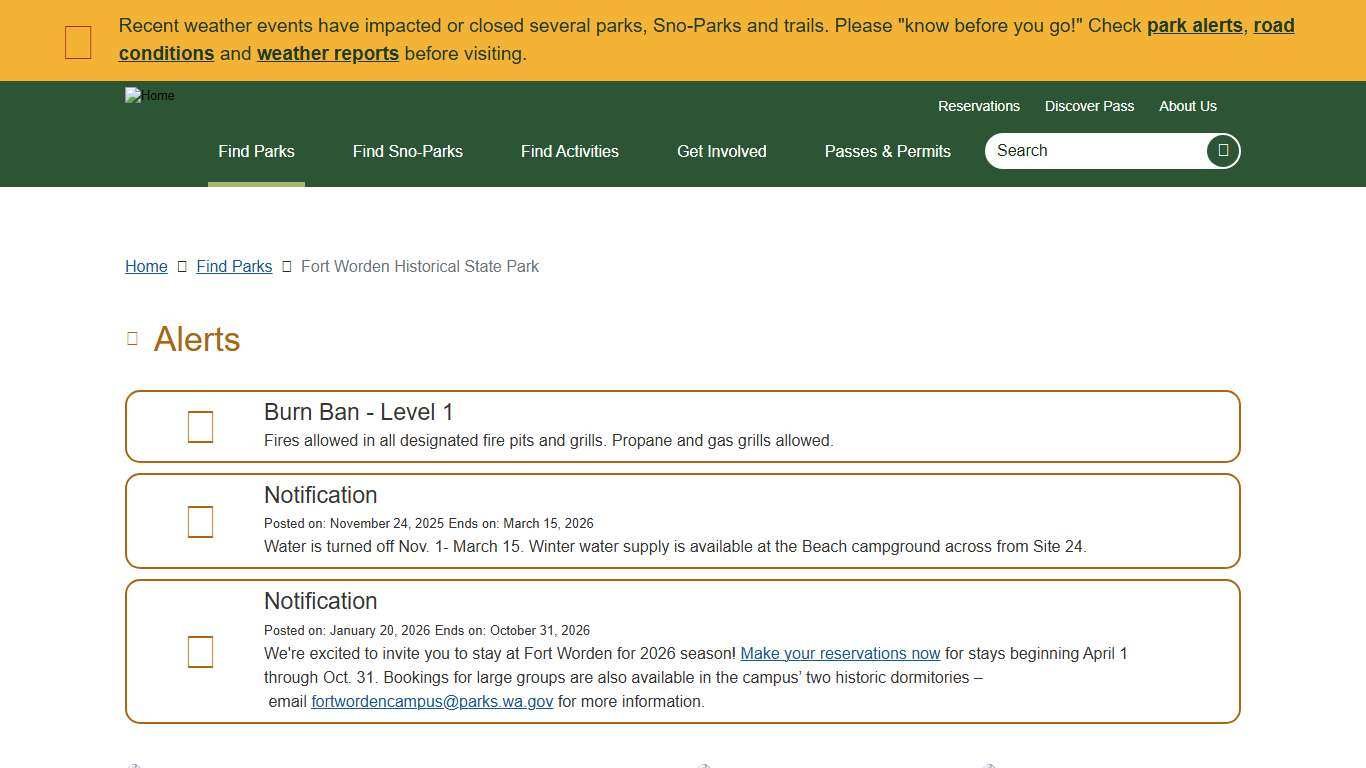Select Passes & Permits in the navigation bar
The height and width of the screenshot is (768, 1366).
(887, 152)
